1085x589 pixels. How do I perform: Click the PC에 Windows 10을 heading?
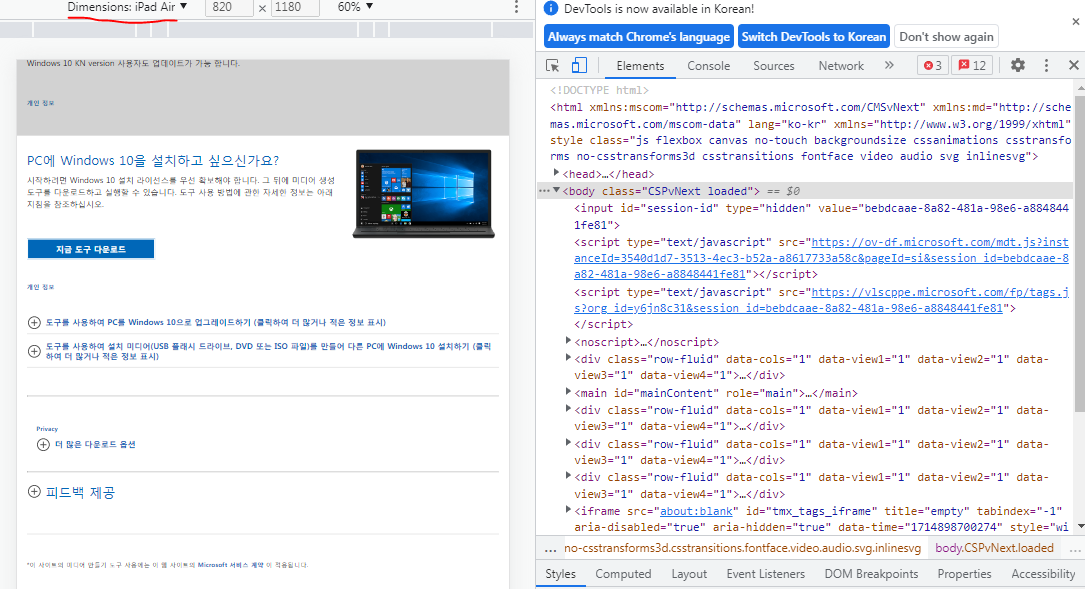click(153, 161)
